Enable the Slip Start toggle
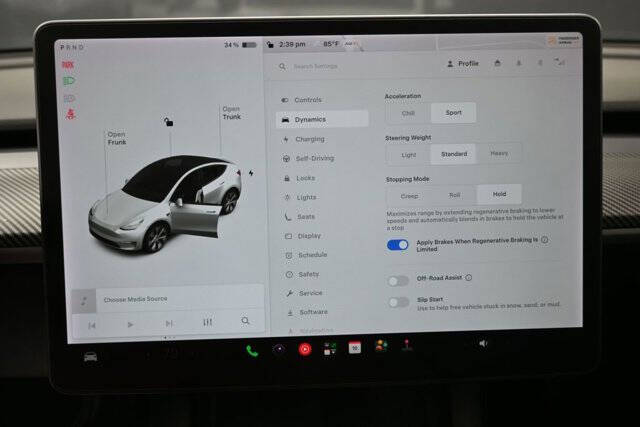The image size is (640, 427). click(x=398, y=302)
